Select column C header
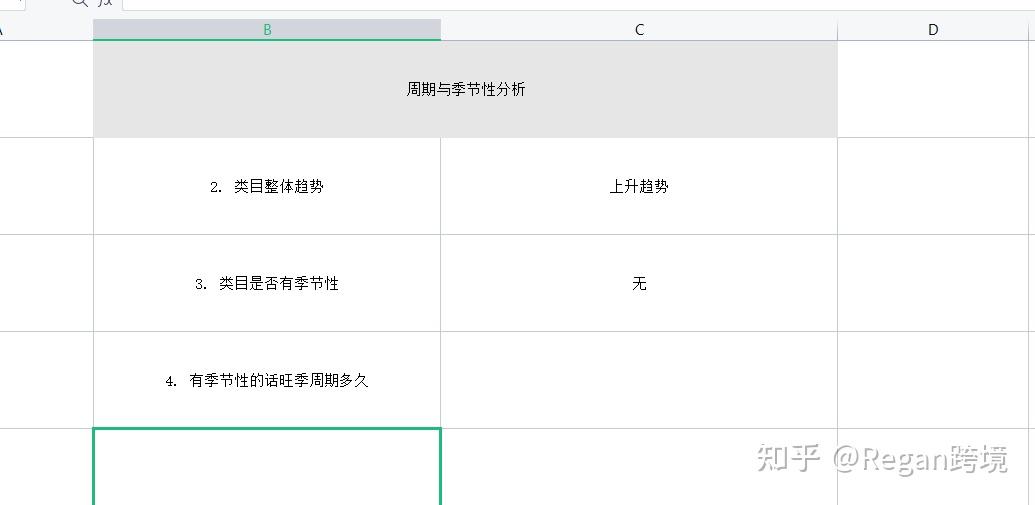This screenshot has height=505, width=1035. pos(639,30)
